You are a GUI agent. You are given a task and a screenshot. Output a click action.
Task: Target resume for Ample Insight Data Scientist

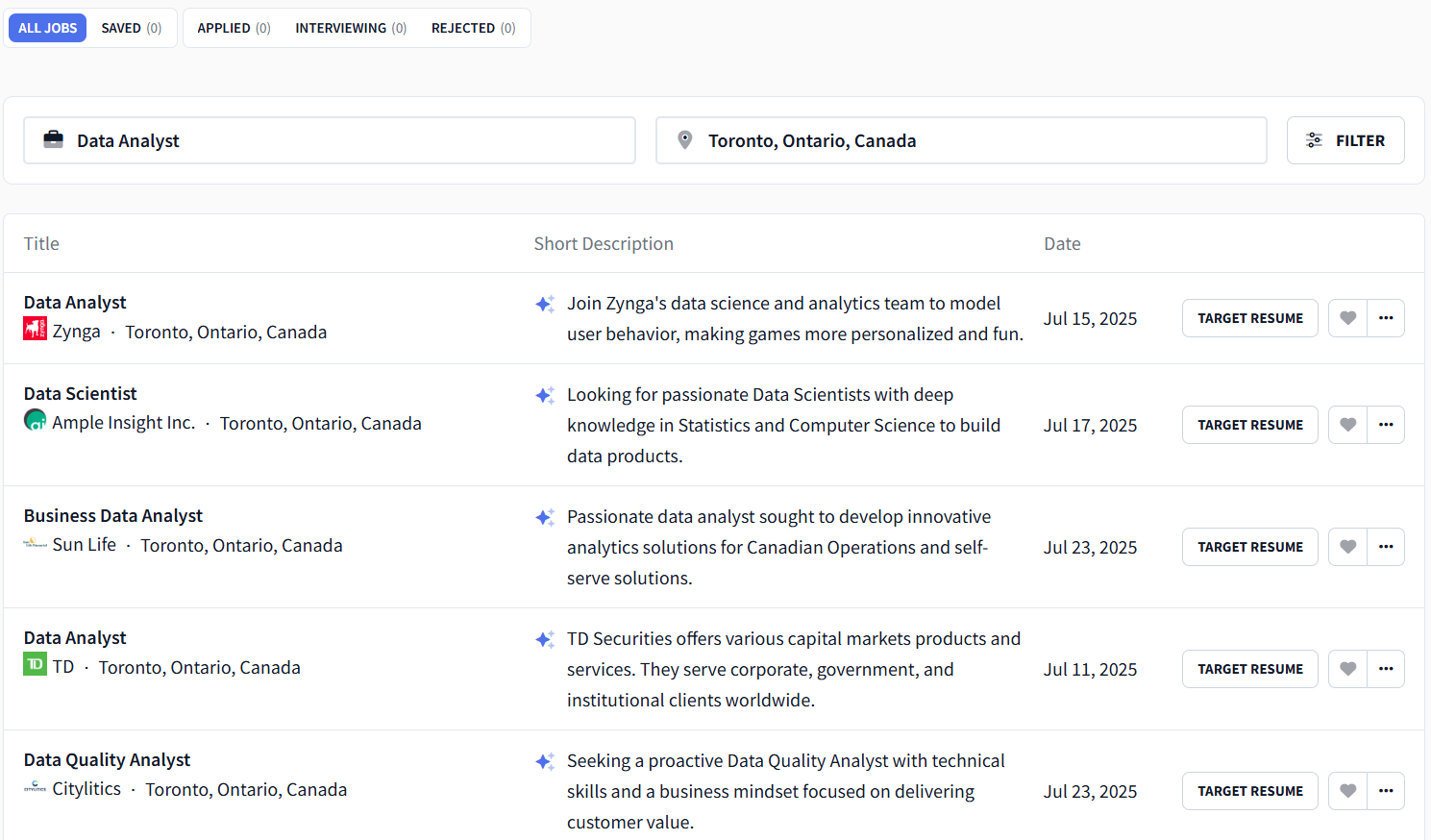click(1250, 425)
